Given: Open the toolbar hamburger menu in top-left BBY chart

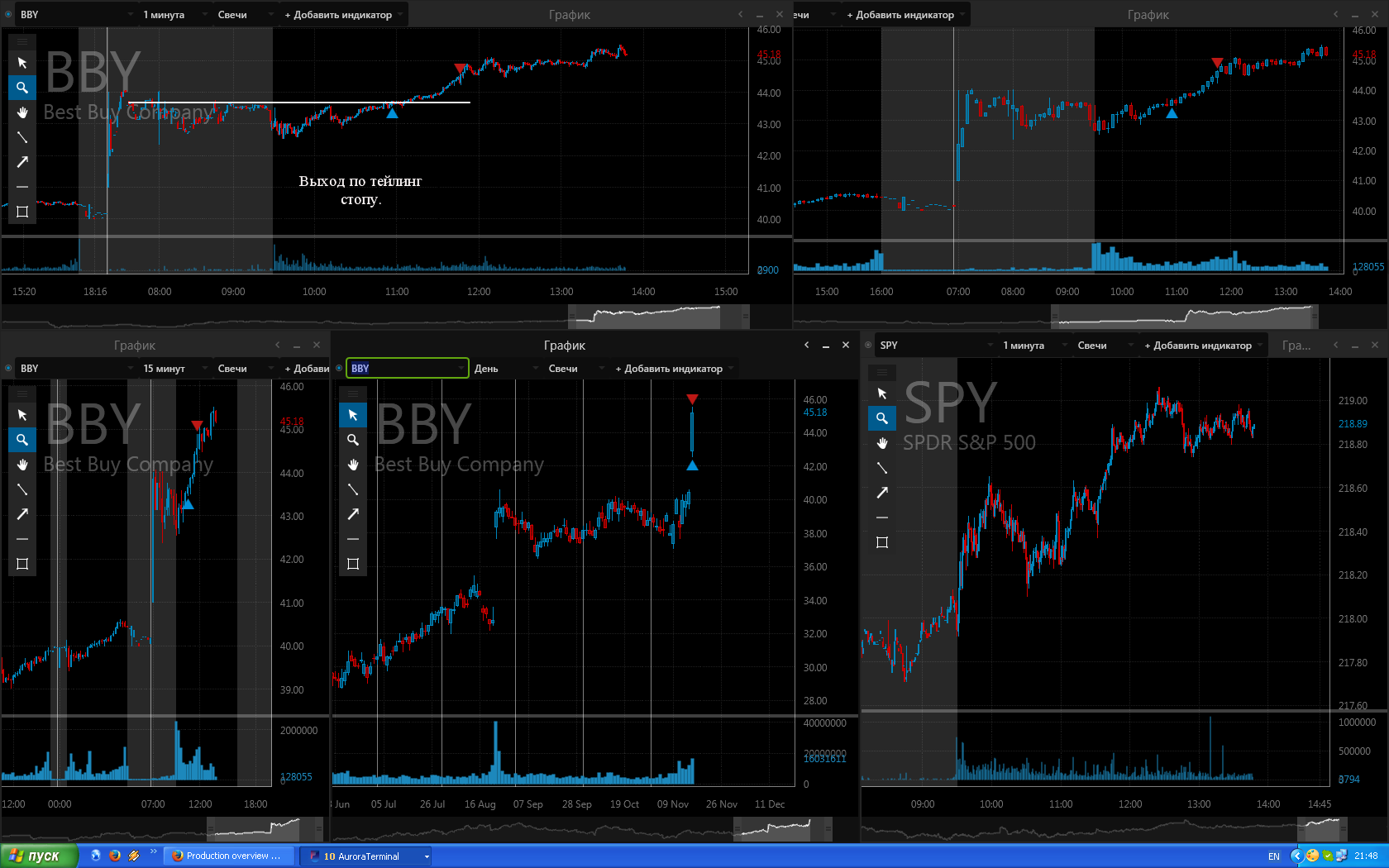Looking at the screenshot, I should click(22, 41).
